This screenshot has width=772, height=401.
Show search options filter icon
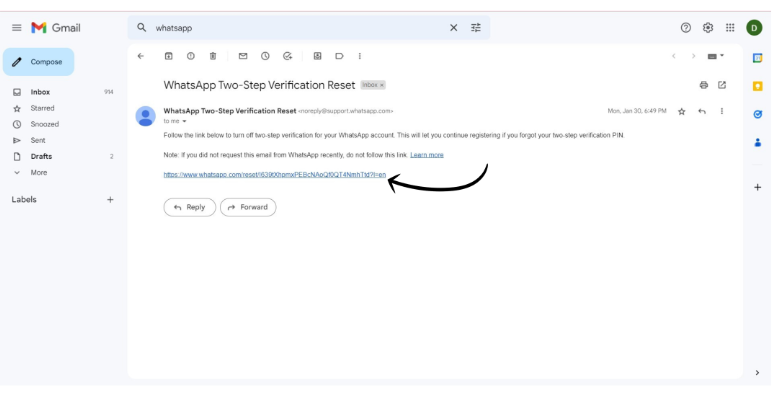point(476,28)
